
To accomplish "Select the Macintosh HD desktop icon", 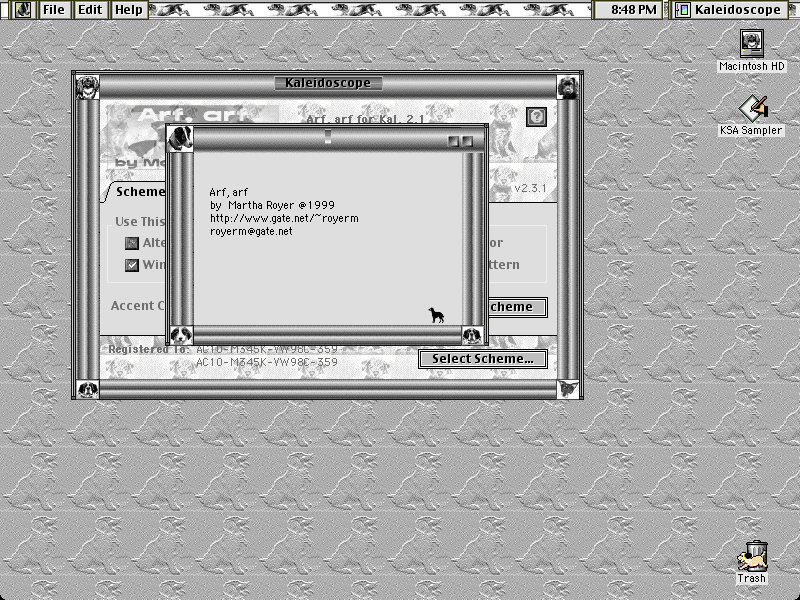I will tap(752, 51).
